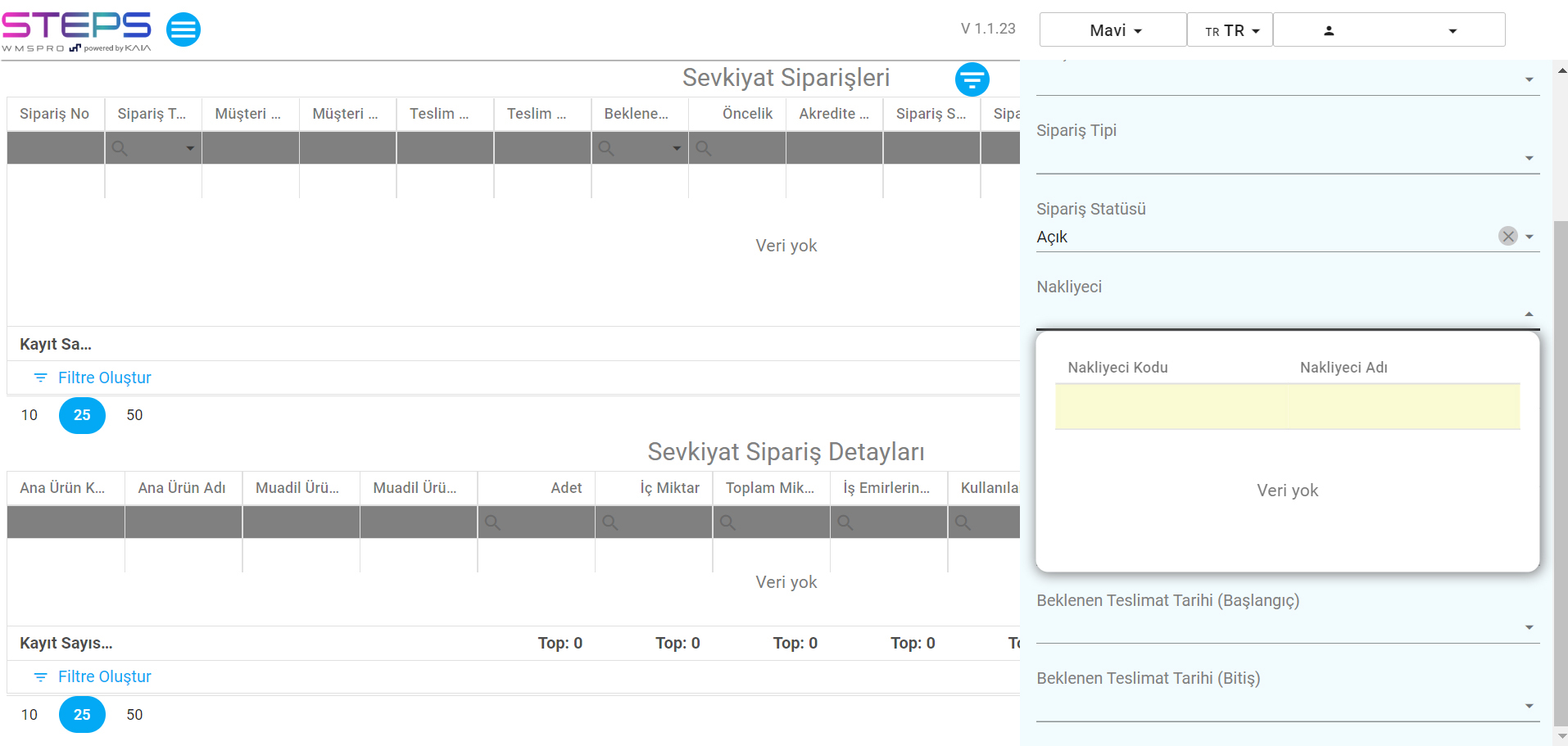The image size is (1568, 746).
Task: Set orders page size to 10
Action: click(29, 415)
